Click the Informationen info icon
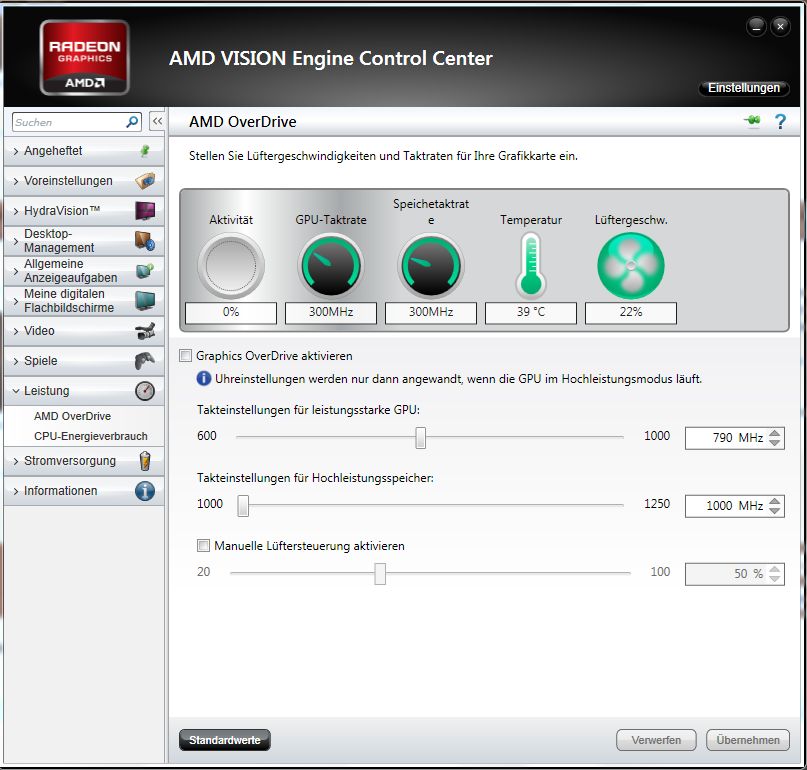The height and width of the screenshot is (770, 807). [145, 491]
